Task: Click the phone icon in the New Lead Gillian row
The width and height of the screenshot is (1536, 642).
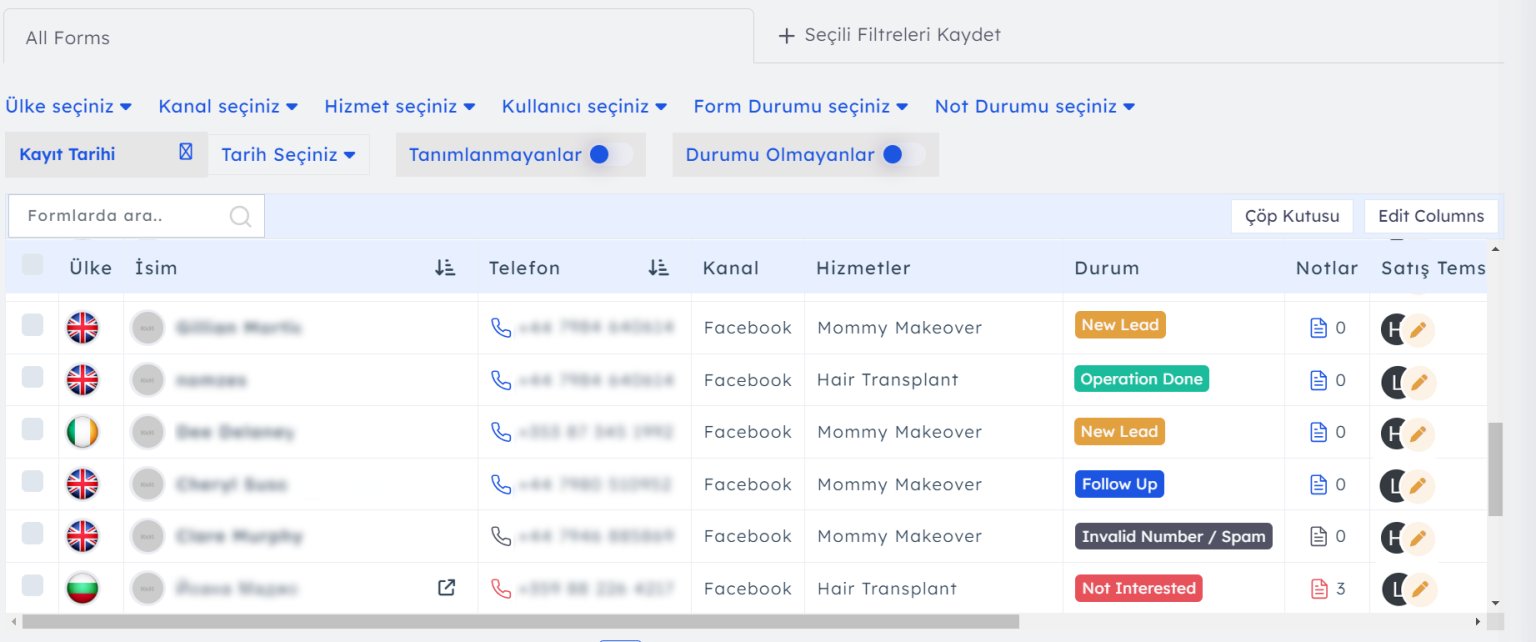Action: [501, 328]
